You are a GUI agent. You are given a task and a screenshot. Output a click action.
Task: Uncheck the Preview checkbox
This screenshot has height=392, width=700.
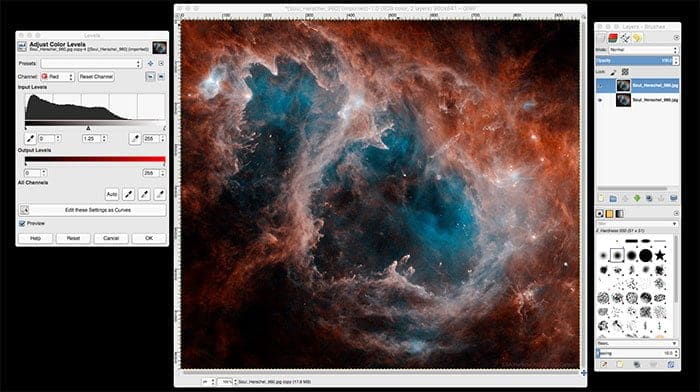tap(22, 223)
